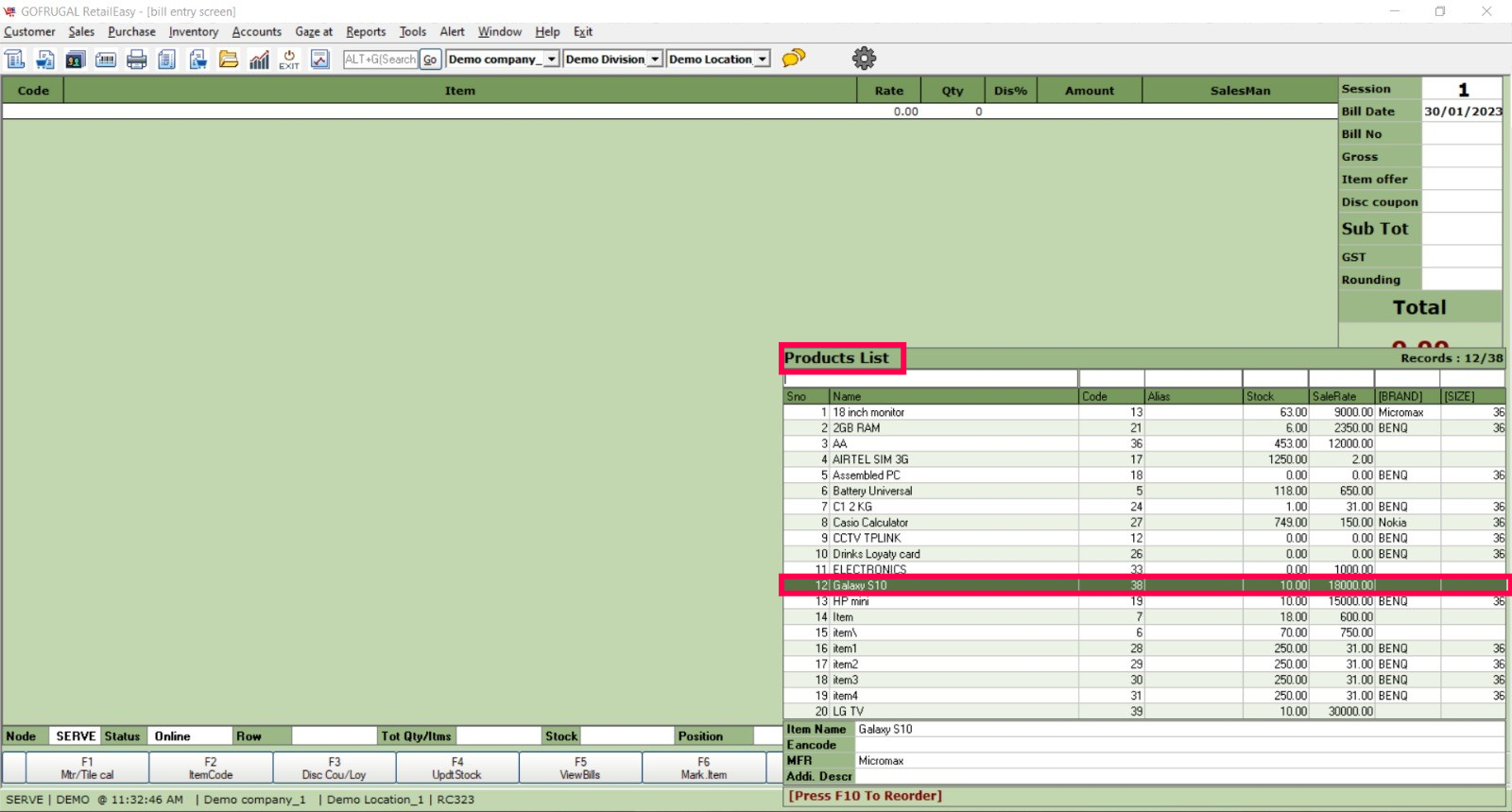This screenshot has width=1512, height=812.
Task: Click the Qty cell in bill entry row
Action: (953, 112)
